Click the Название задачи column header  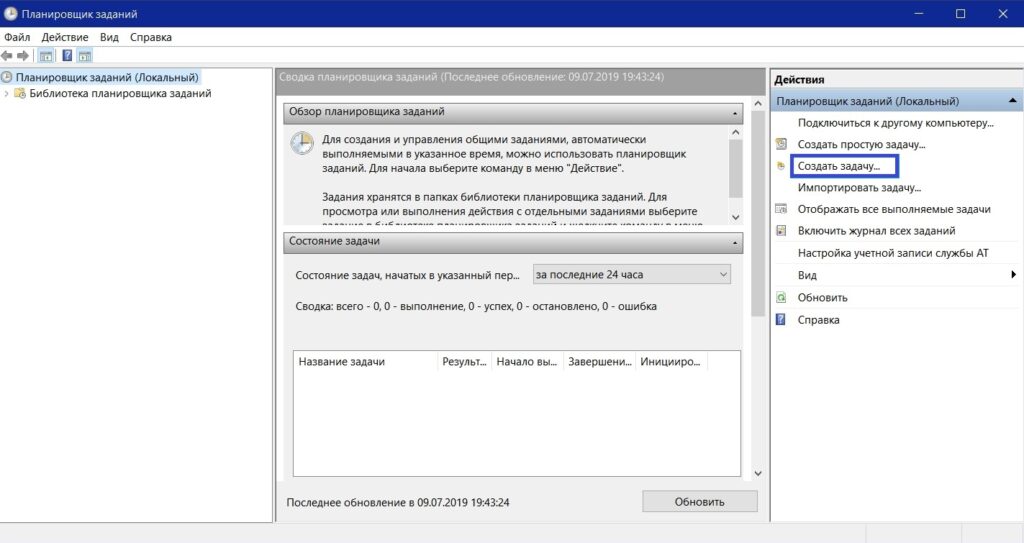365,361
